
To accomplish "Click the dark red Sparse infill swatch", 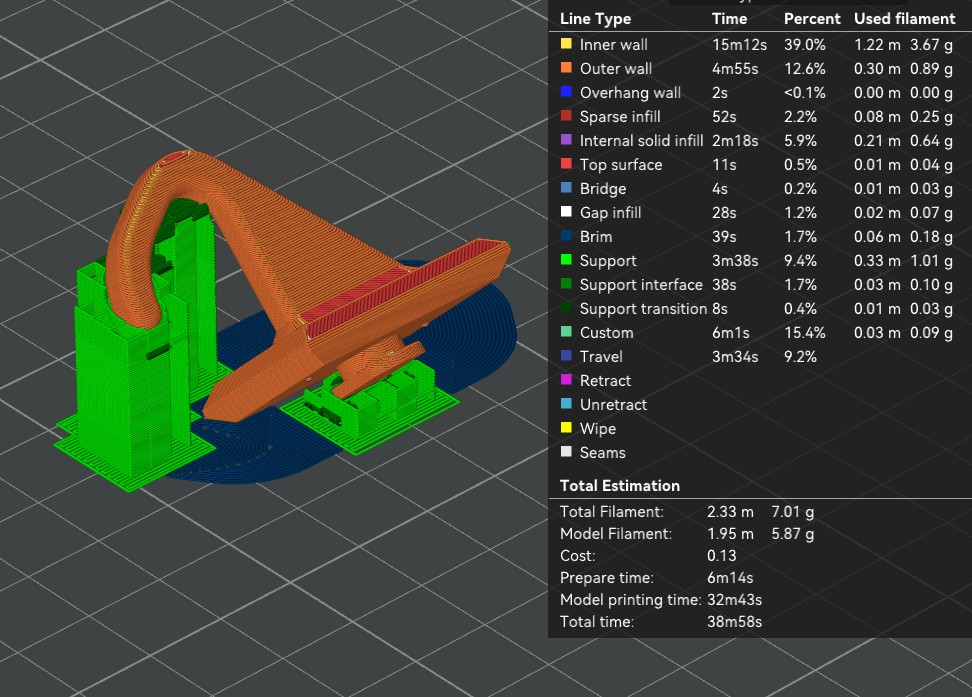I will click(566, 116).
